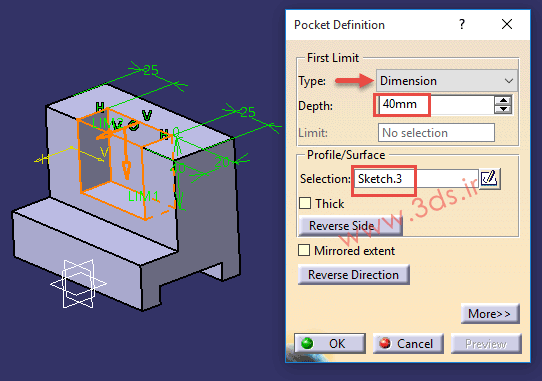This screenshot has height=381, width=542.
Task: Click the Reverse Side button
Action: (x=351, y=226)
